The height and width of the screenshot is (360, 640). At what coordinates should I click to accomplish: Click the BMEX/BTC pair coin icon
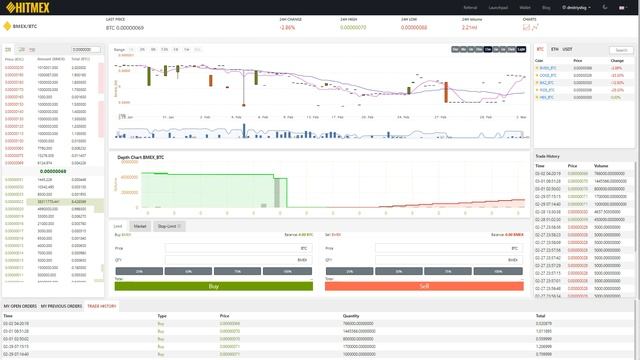coord(7,26)
